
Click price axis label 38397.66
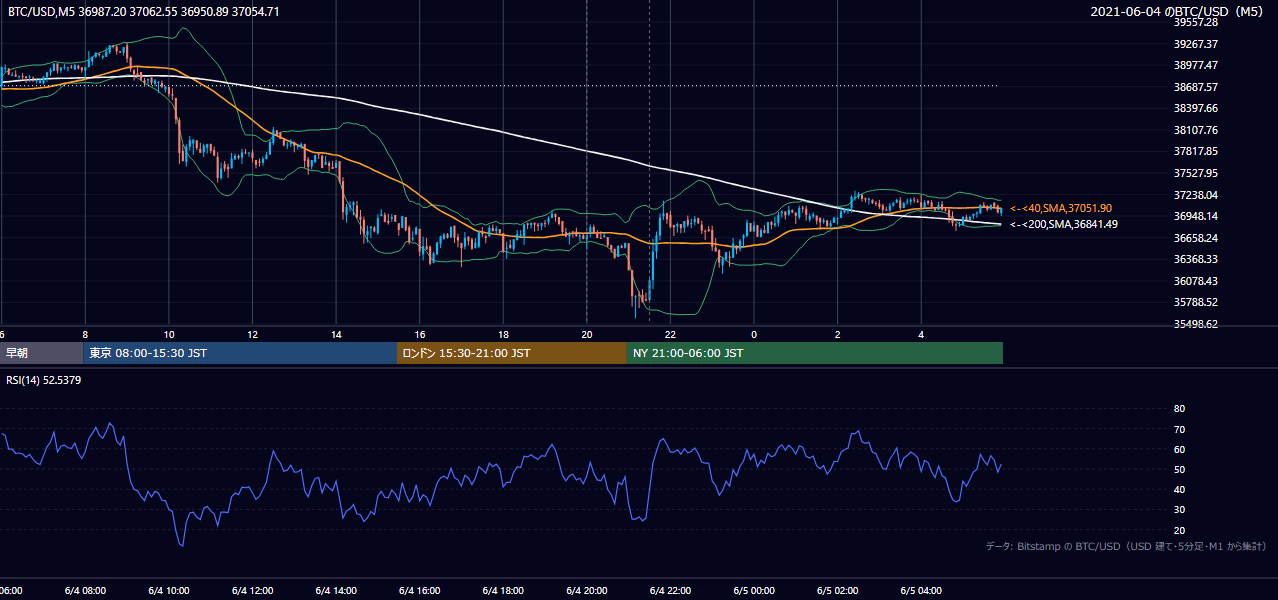tap(1197, 108)
